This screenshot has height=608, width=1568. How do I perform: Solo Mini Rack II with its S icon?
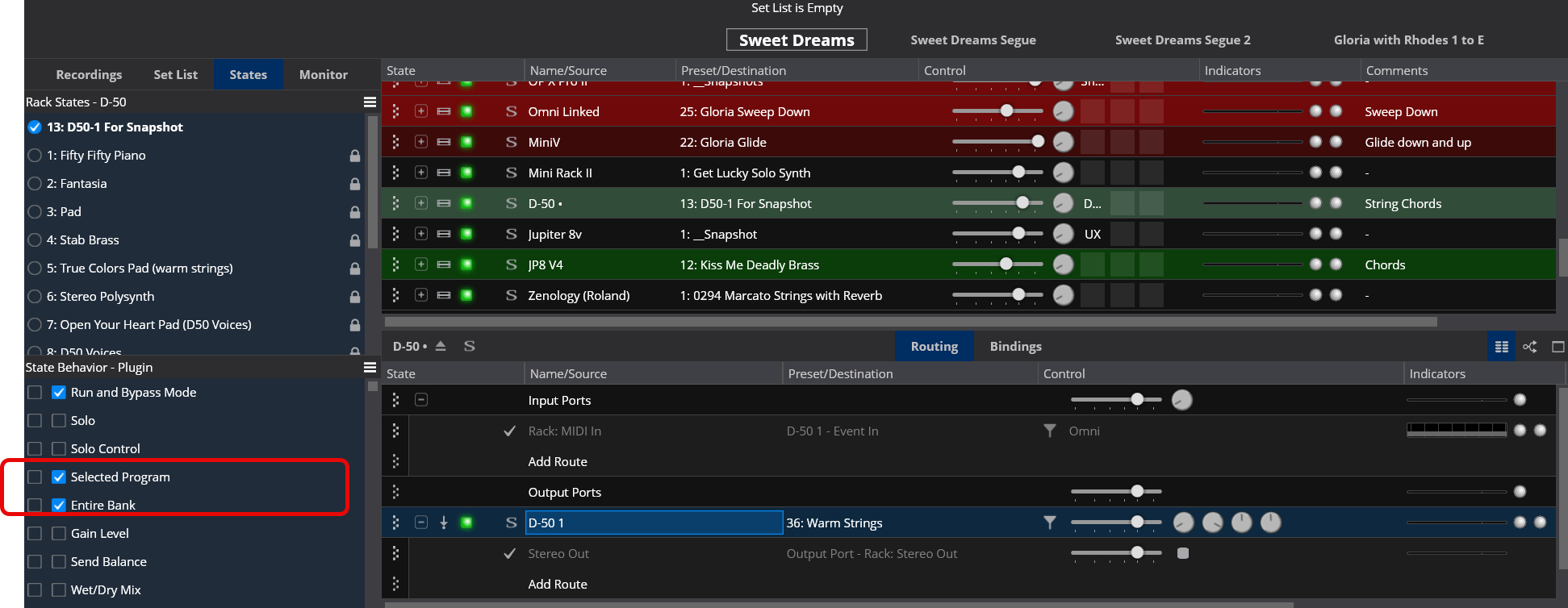[x=511, y=173]
